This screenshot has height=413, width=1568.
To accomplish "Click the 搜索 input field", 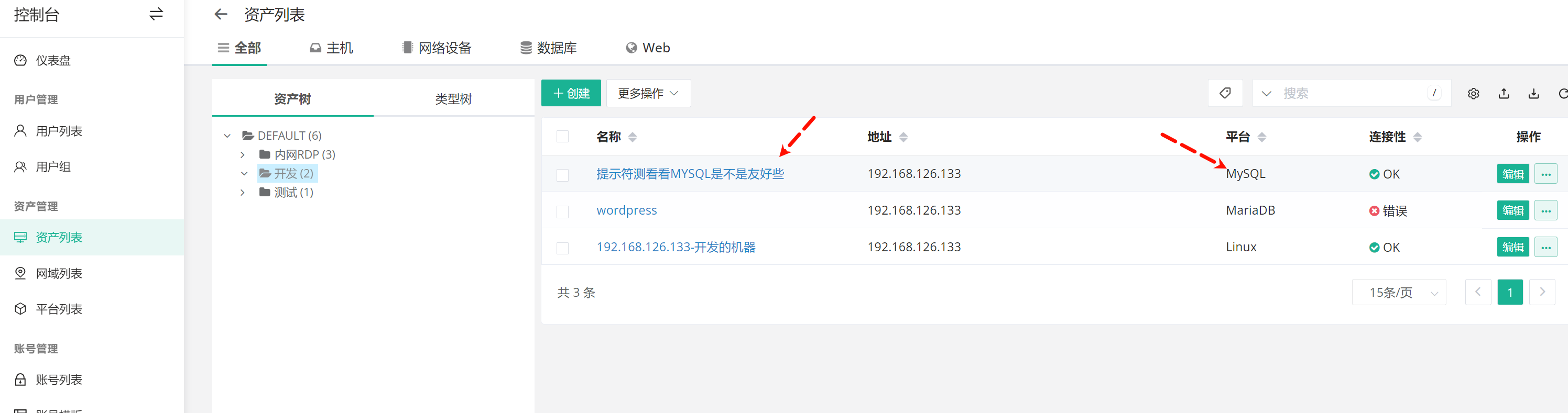I will tap(1352, 93).
